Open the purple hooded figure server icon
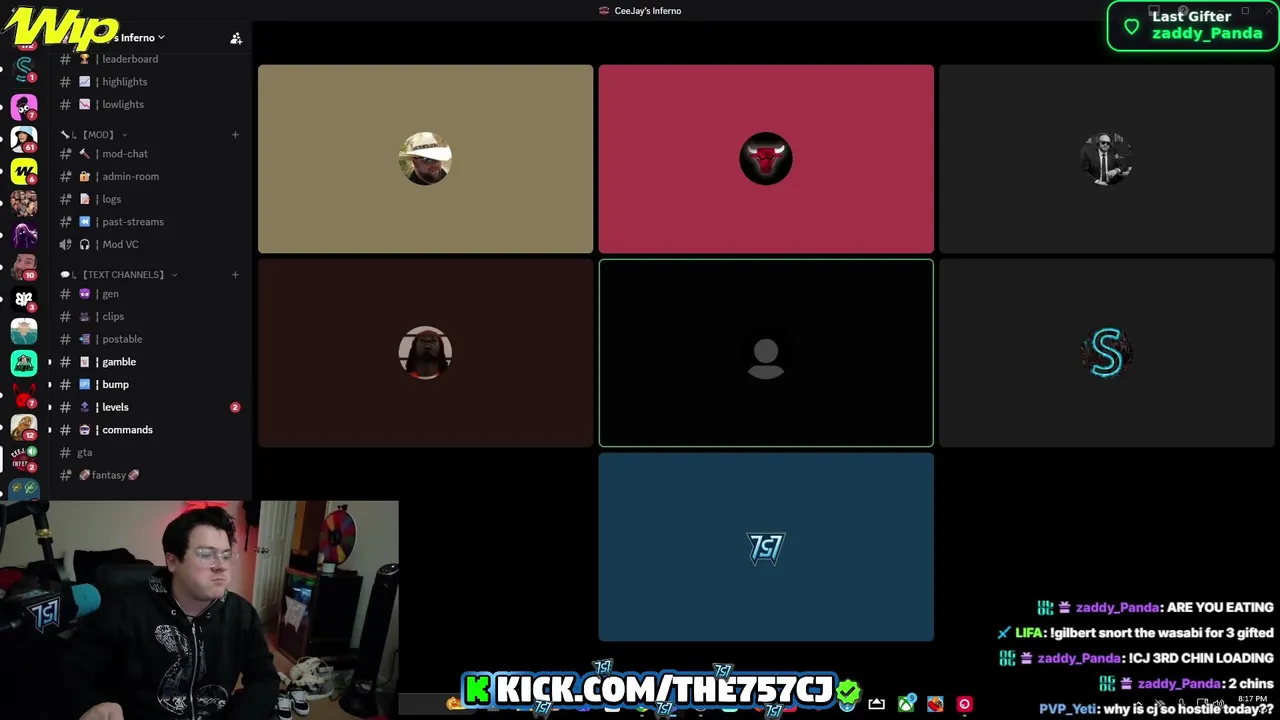1280x720 pixels. click(x=24, y=235)
